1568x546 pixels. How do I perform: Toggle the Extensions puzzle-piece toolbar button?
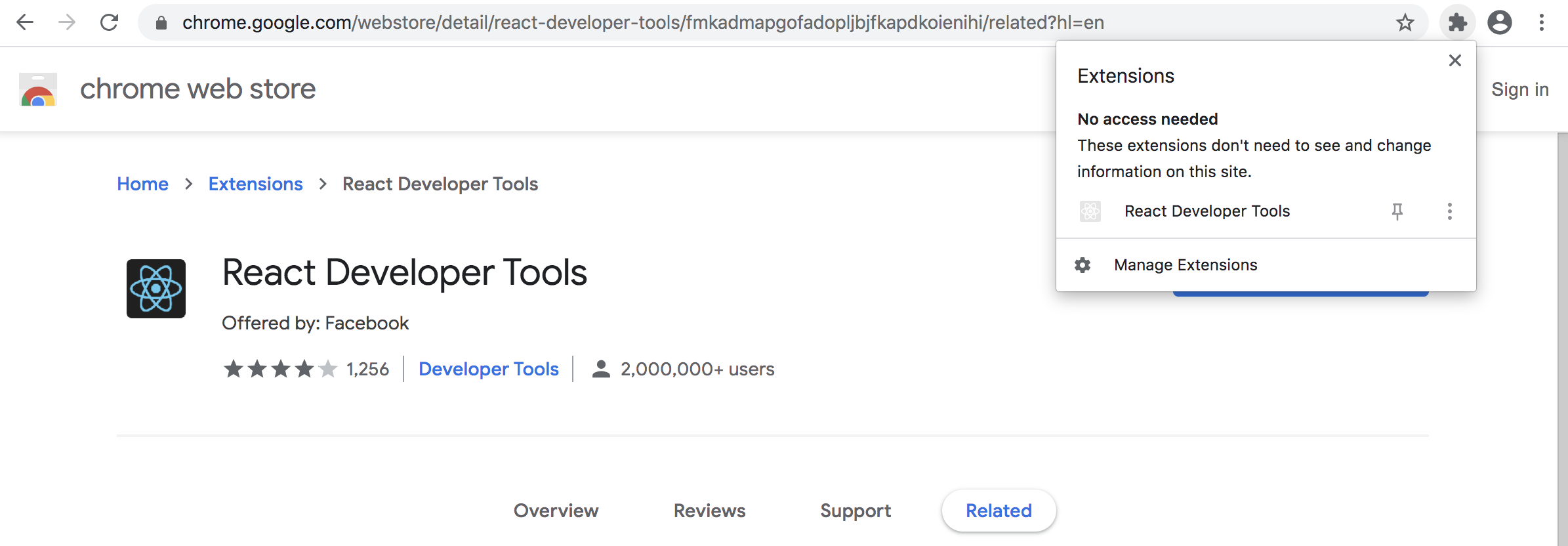pyautogui.click(x=1458, y=23)
